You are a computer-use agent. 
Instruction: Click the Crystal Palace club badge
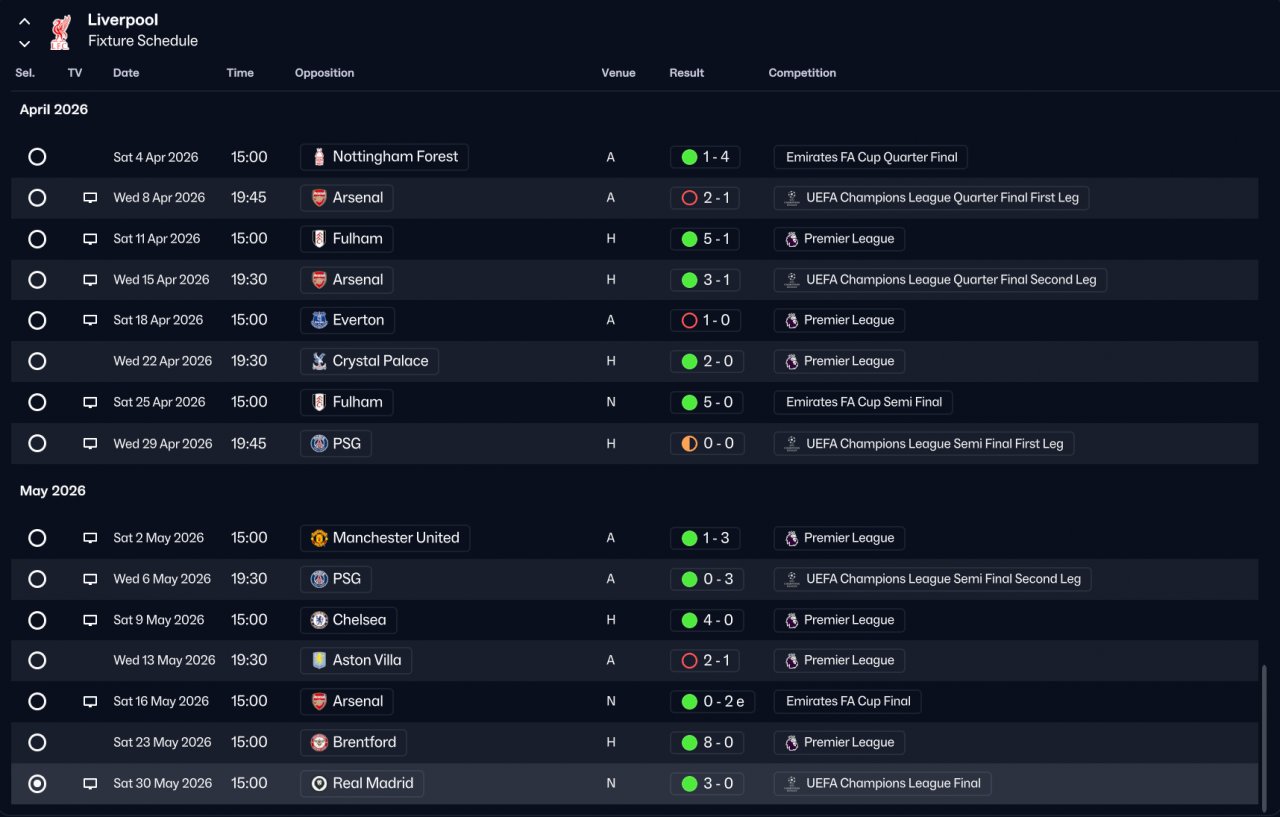[319, 361]
